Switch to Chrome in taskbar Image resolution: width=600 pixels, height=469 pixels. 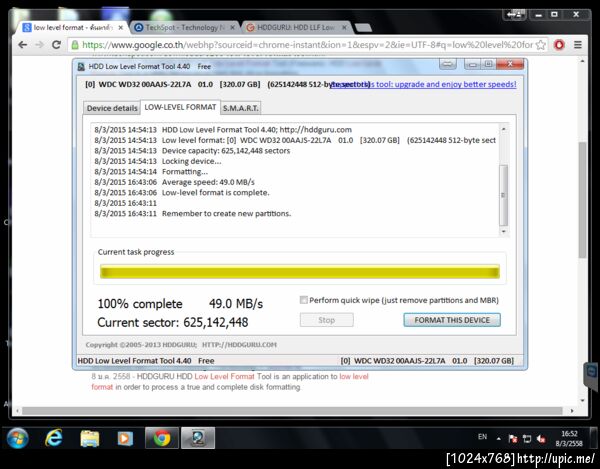pos(162,438)
